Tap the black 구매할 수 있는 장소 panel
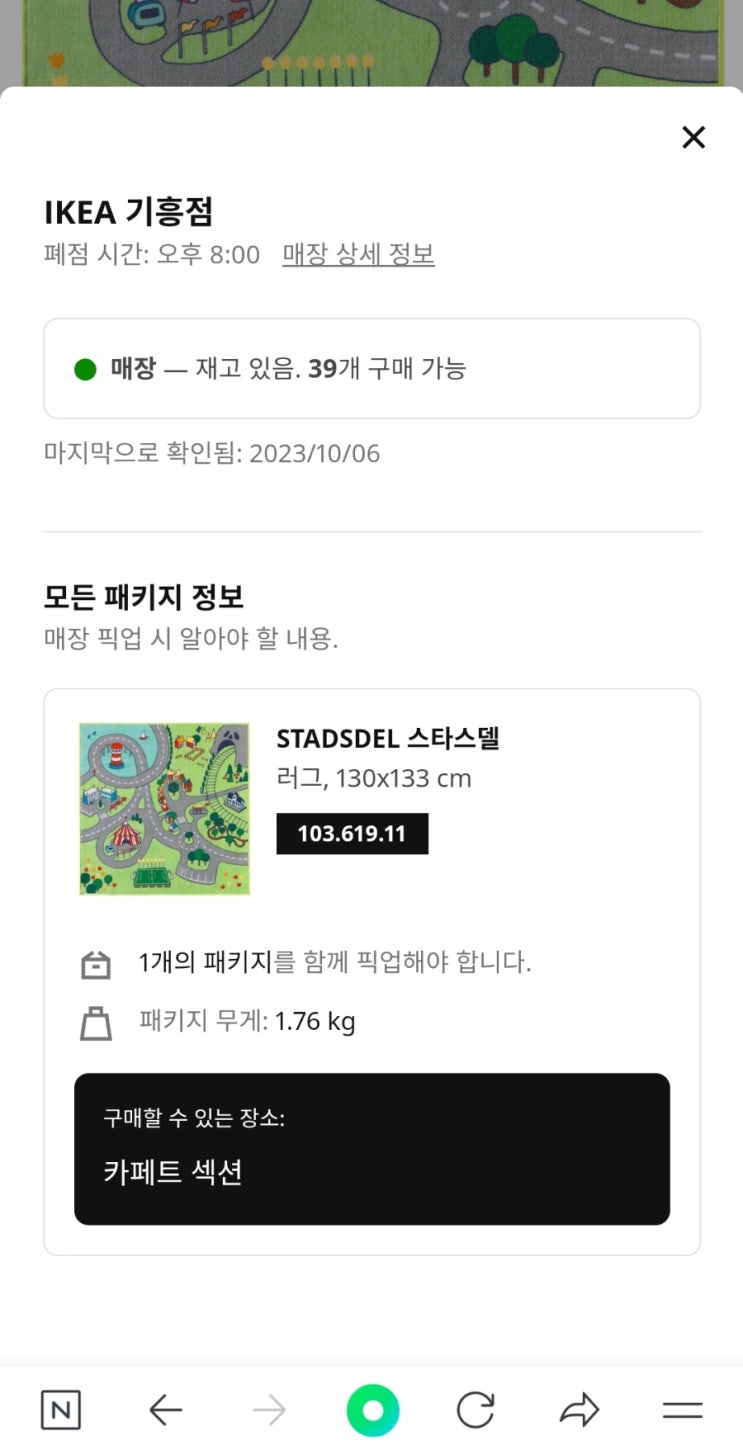 tap(372, 1149)
